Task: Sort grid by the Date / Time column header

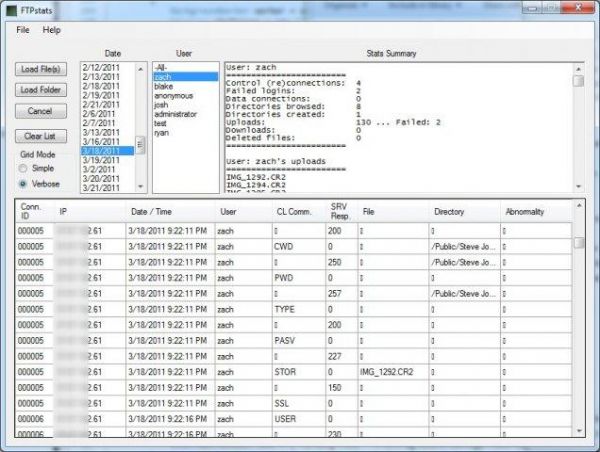Action: pos(151,213)
